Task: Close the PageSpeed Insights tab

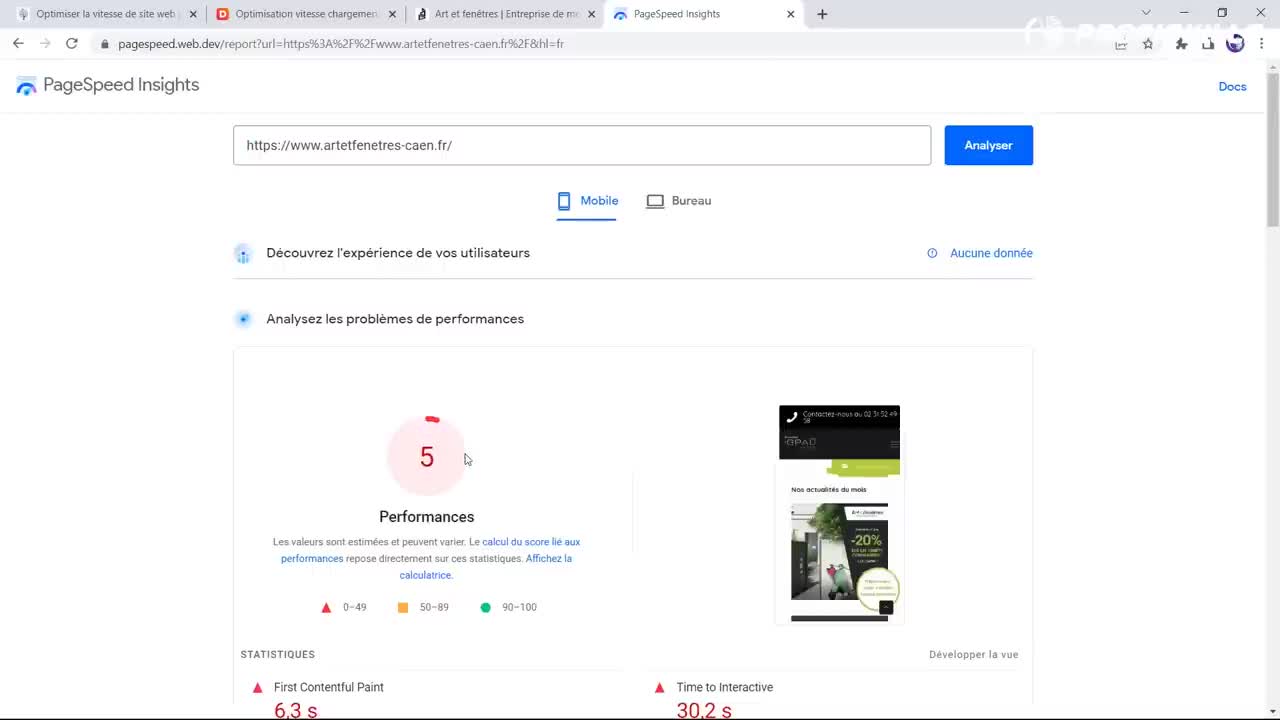Action: click(790, 14)
